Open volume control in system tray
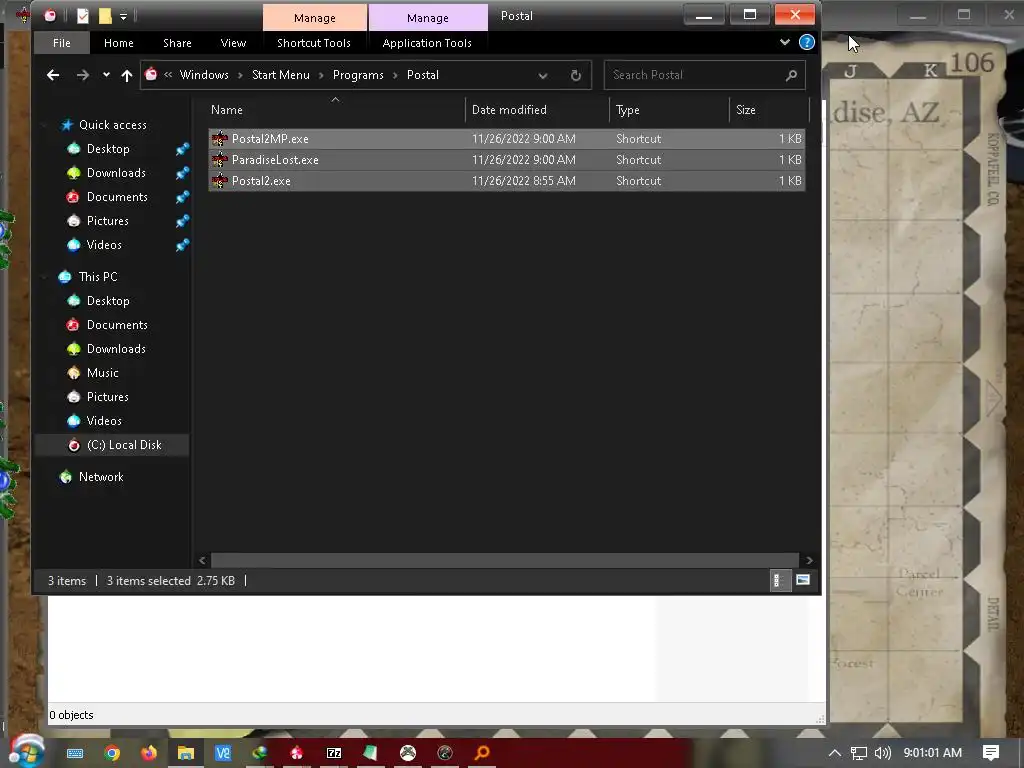 click(882, 753)
